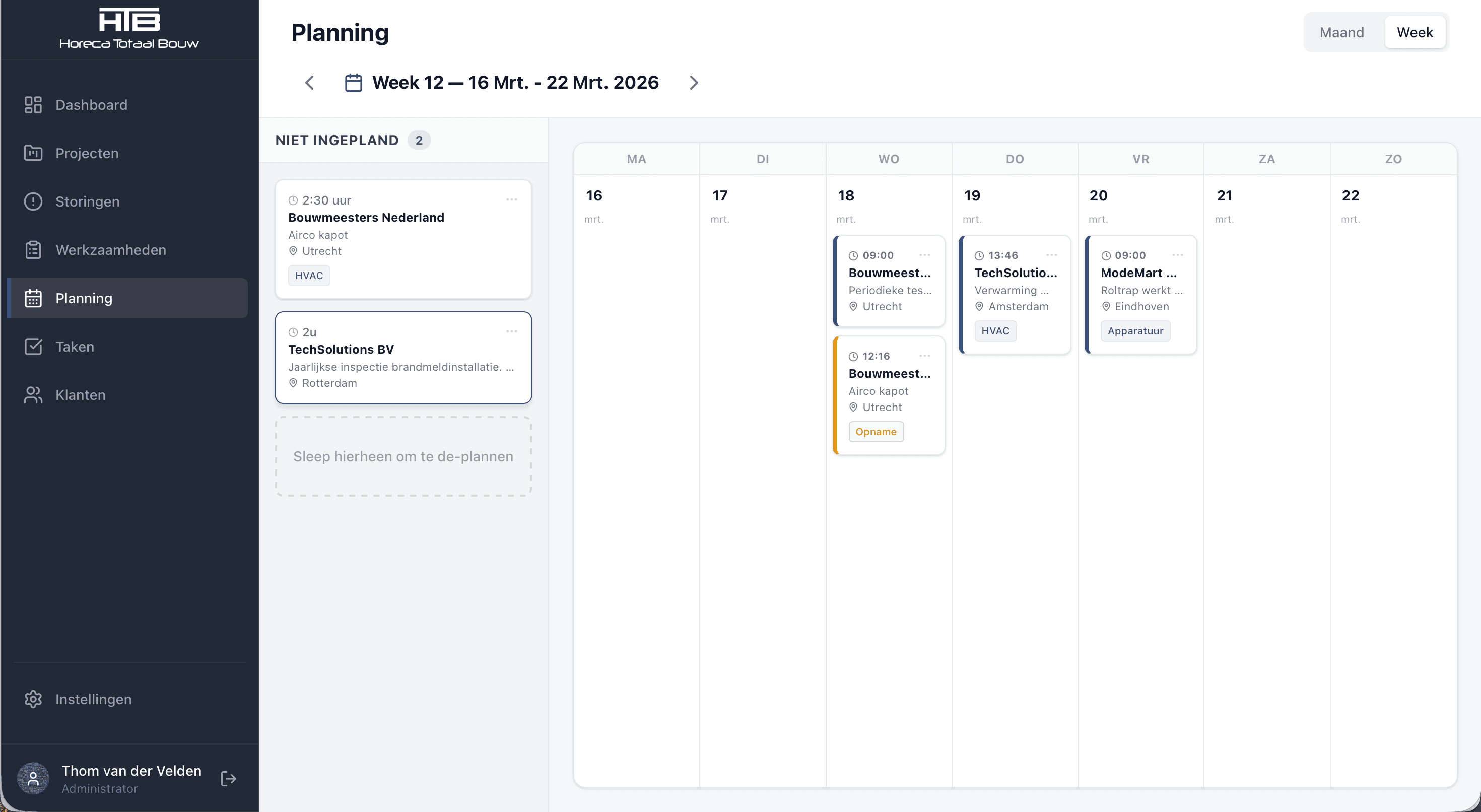Click the Dashboard grid icon in sidebar
The image size is (1481, 812).
point(33,105)
